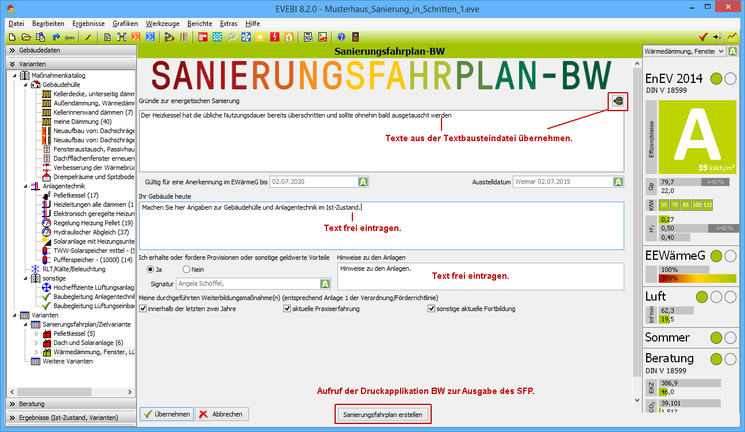The image size is (745, 432).
Task: Select the Nein radio button
Action: (187, 269)
